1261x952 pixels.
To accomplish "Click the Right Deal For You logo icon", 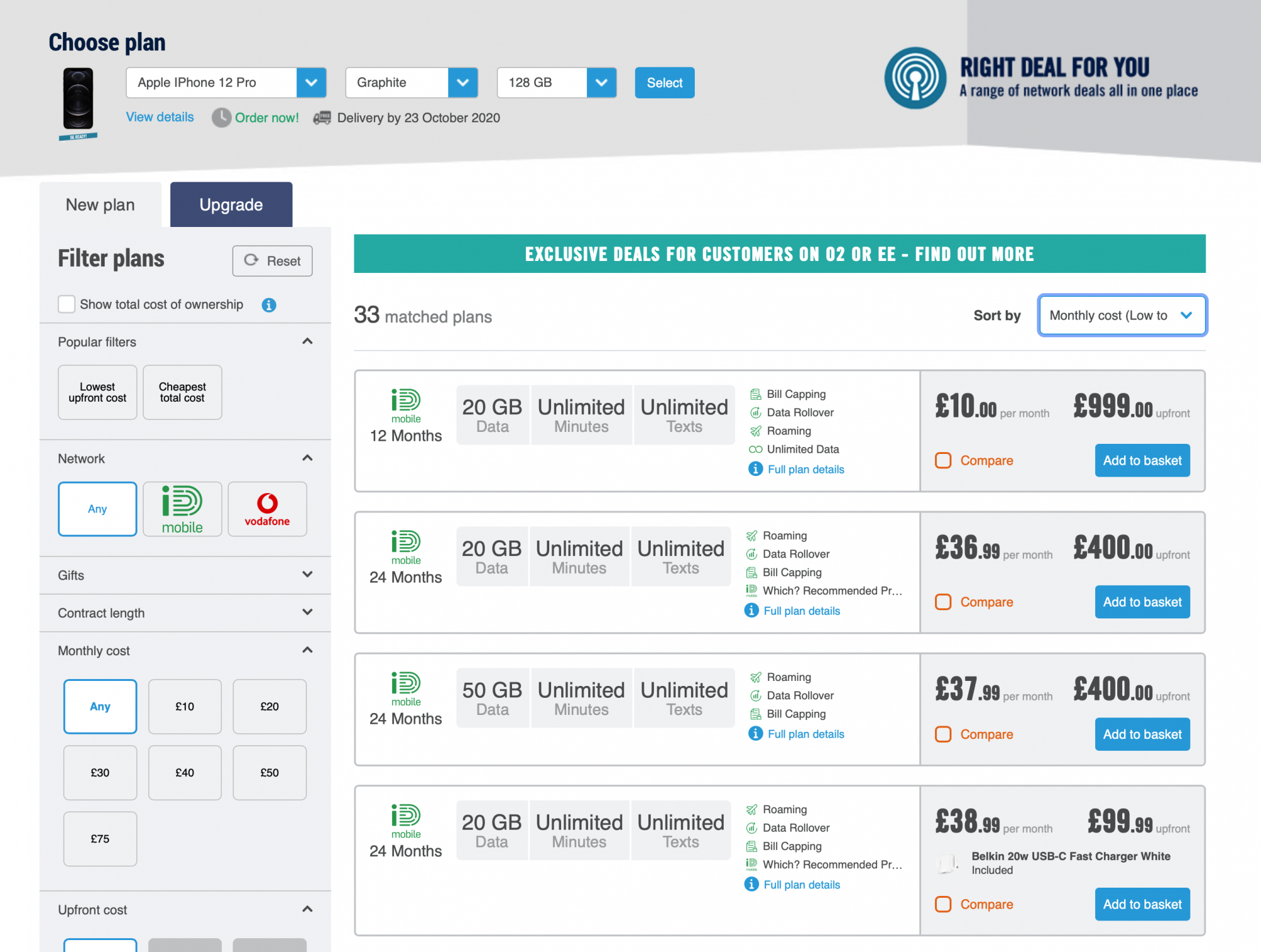I will coord(915,78).
